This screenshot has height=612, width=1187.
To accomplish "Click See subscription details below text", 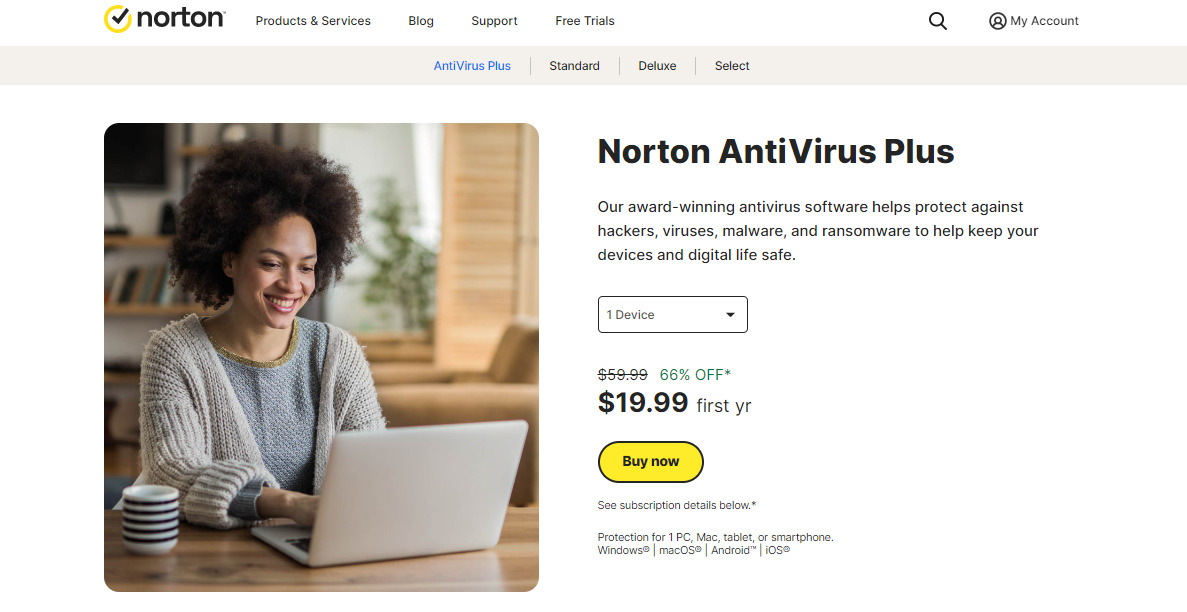I will coord(677,505).
